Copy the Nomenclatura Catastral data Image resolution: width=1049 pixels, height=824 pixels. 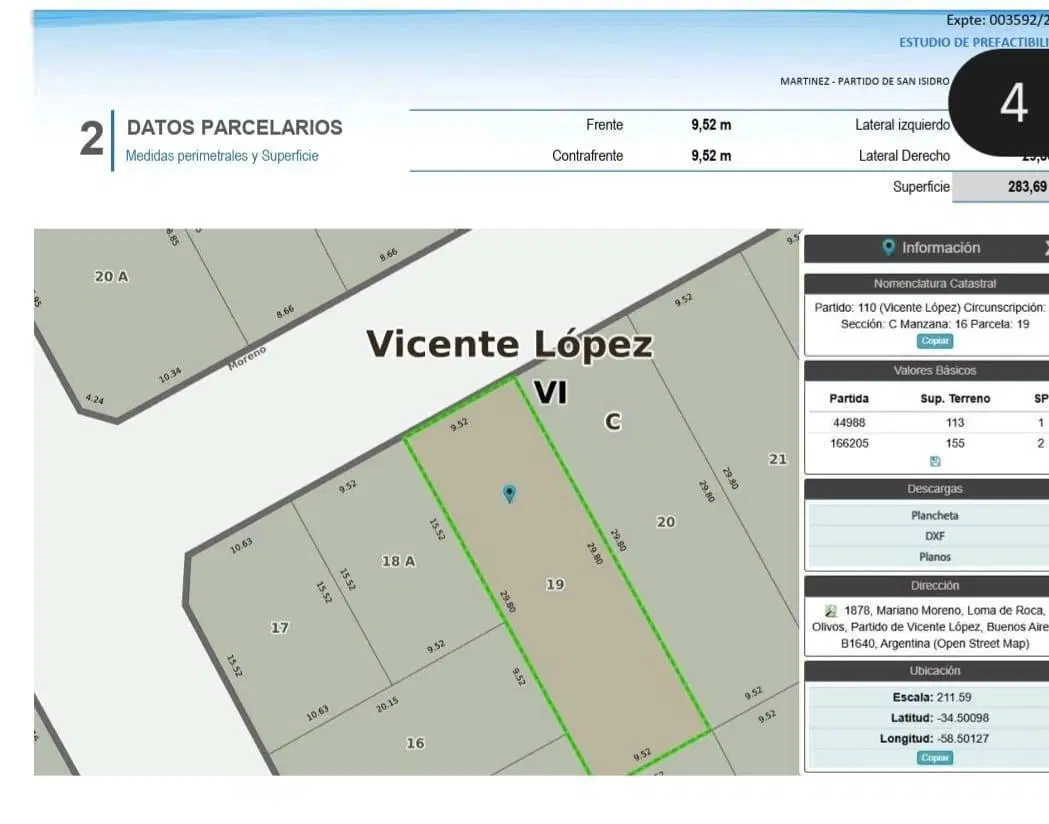click(x=935, y=341)
